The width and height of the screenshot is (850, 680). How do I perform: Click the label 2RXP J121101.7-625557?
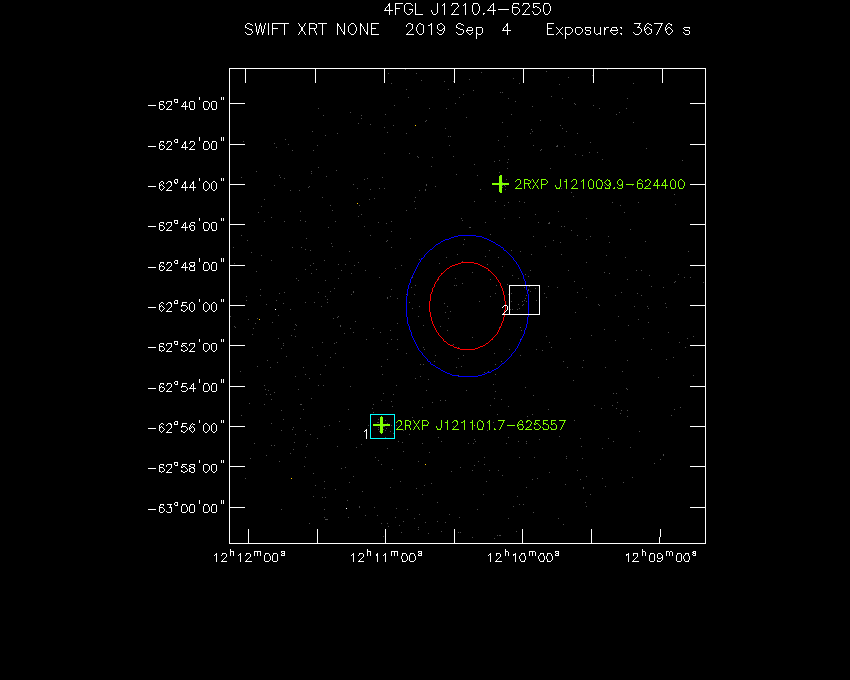pyautogui.click(x=481, y=425)
